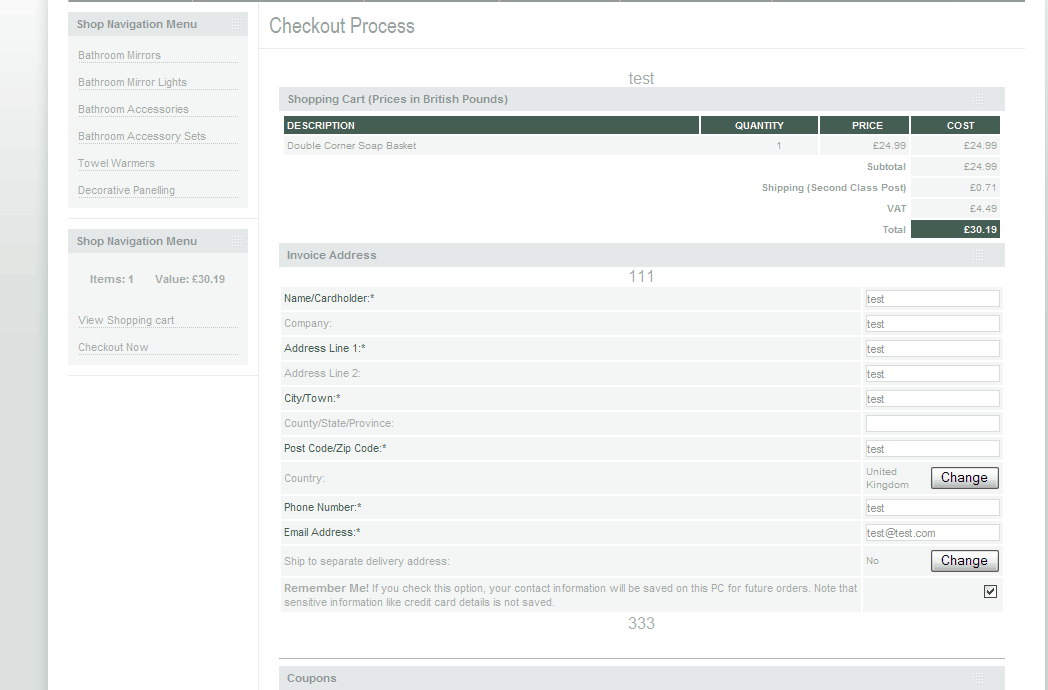Click into the Email Address field
1048x690 pixels.
(x=932, y=533)
